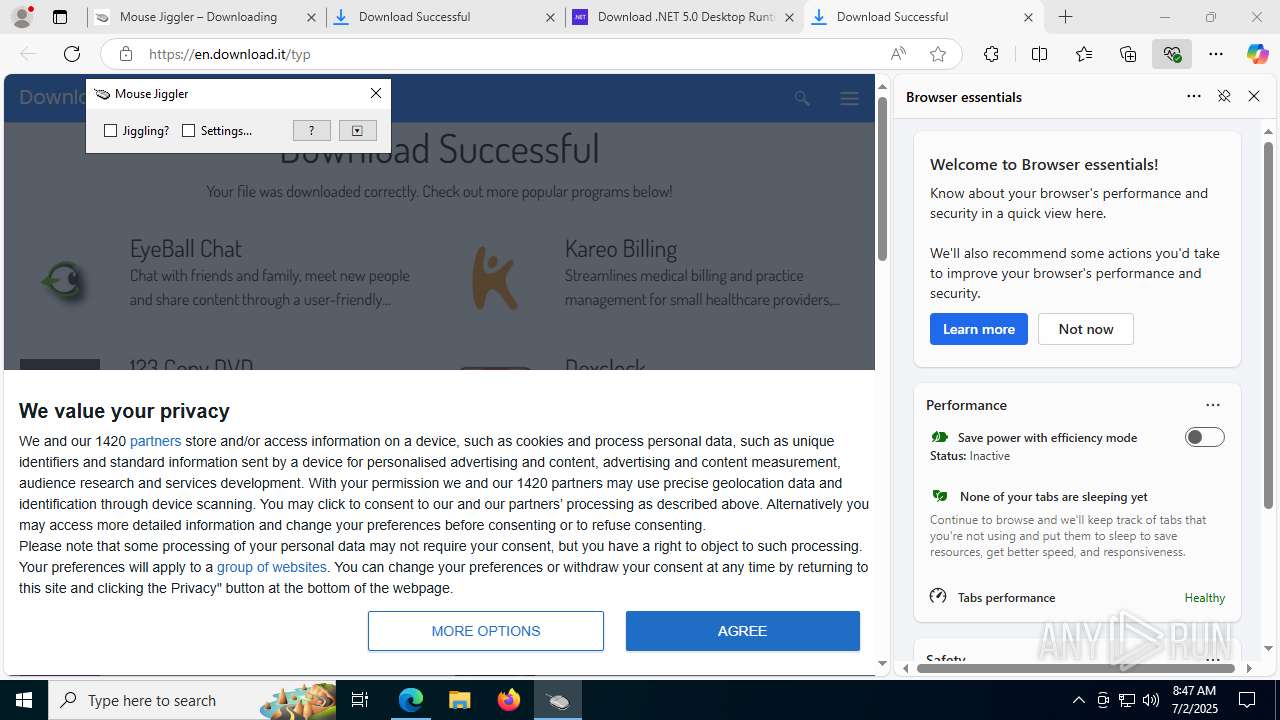Enable the Settings... checkbox in Mouse Jiggler

pyautogui.click(x=188, y=131)
